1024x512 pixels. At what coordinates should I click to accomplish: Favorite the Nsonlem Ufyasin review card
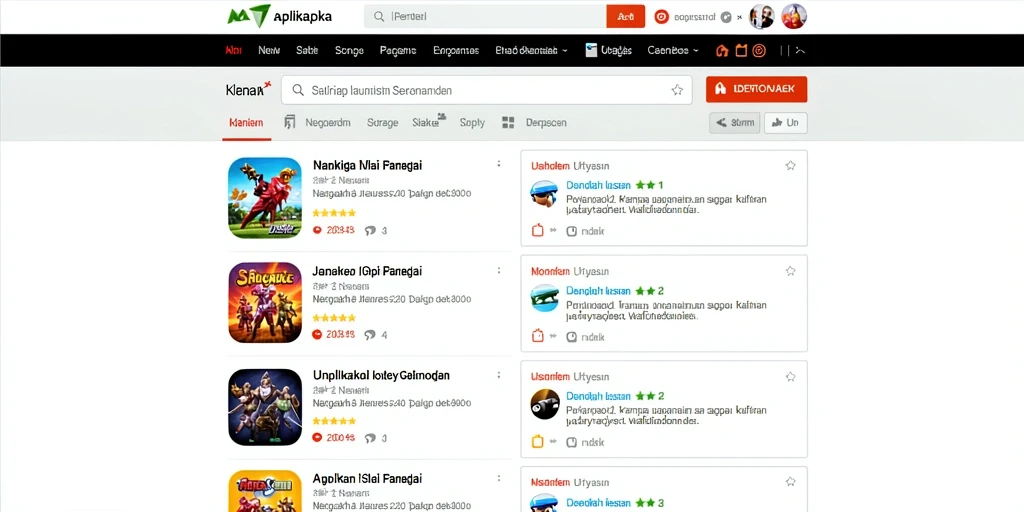coord(790,482)
